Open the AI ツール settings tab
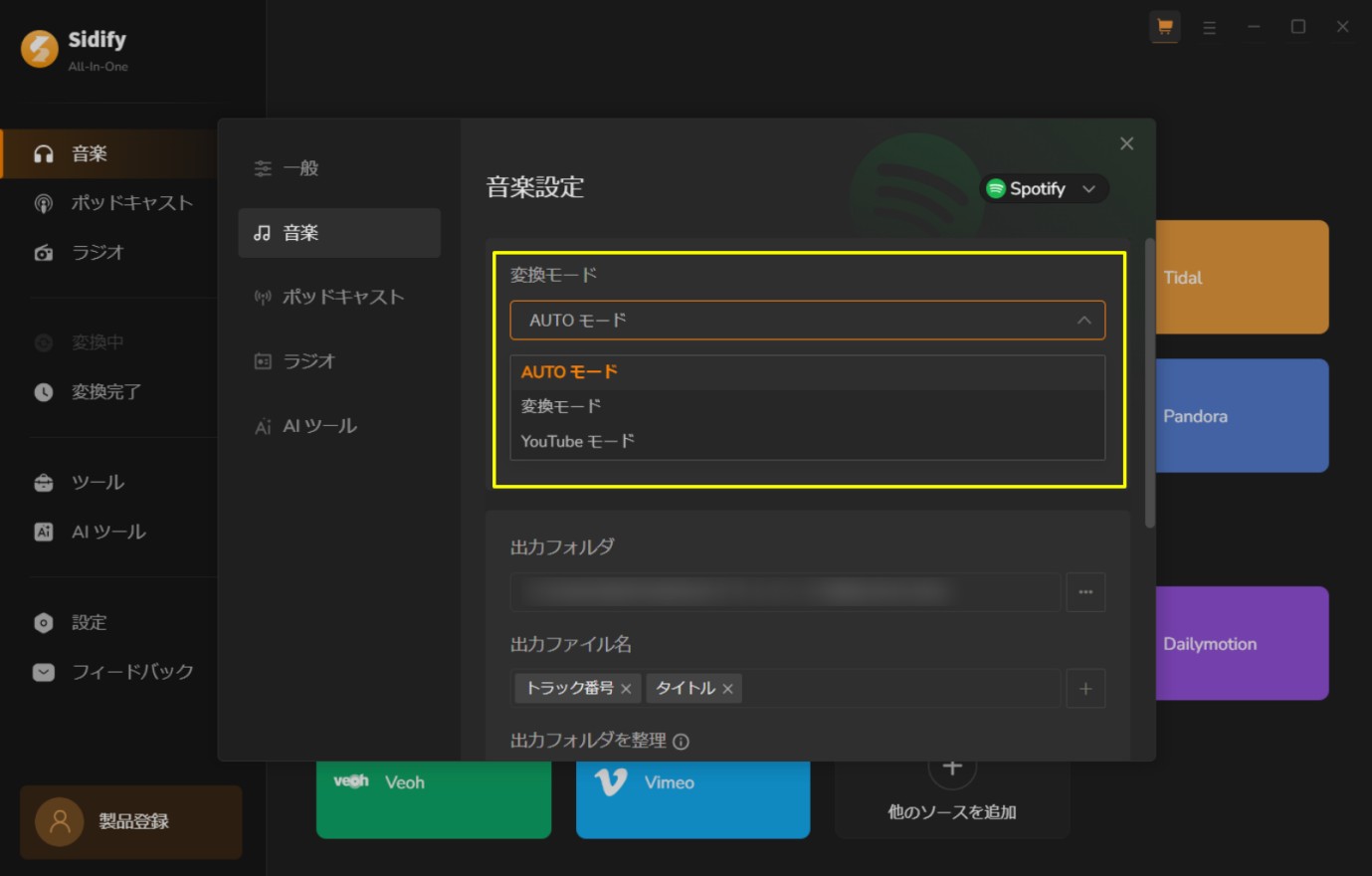This screenshot has width=1372, height=876. pyautogui.click(x=338, y=426)
